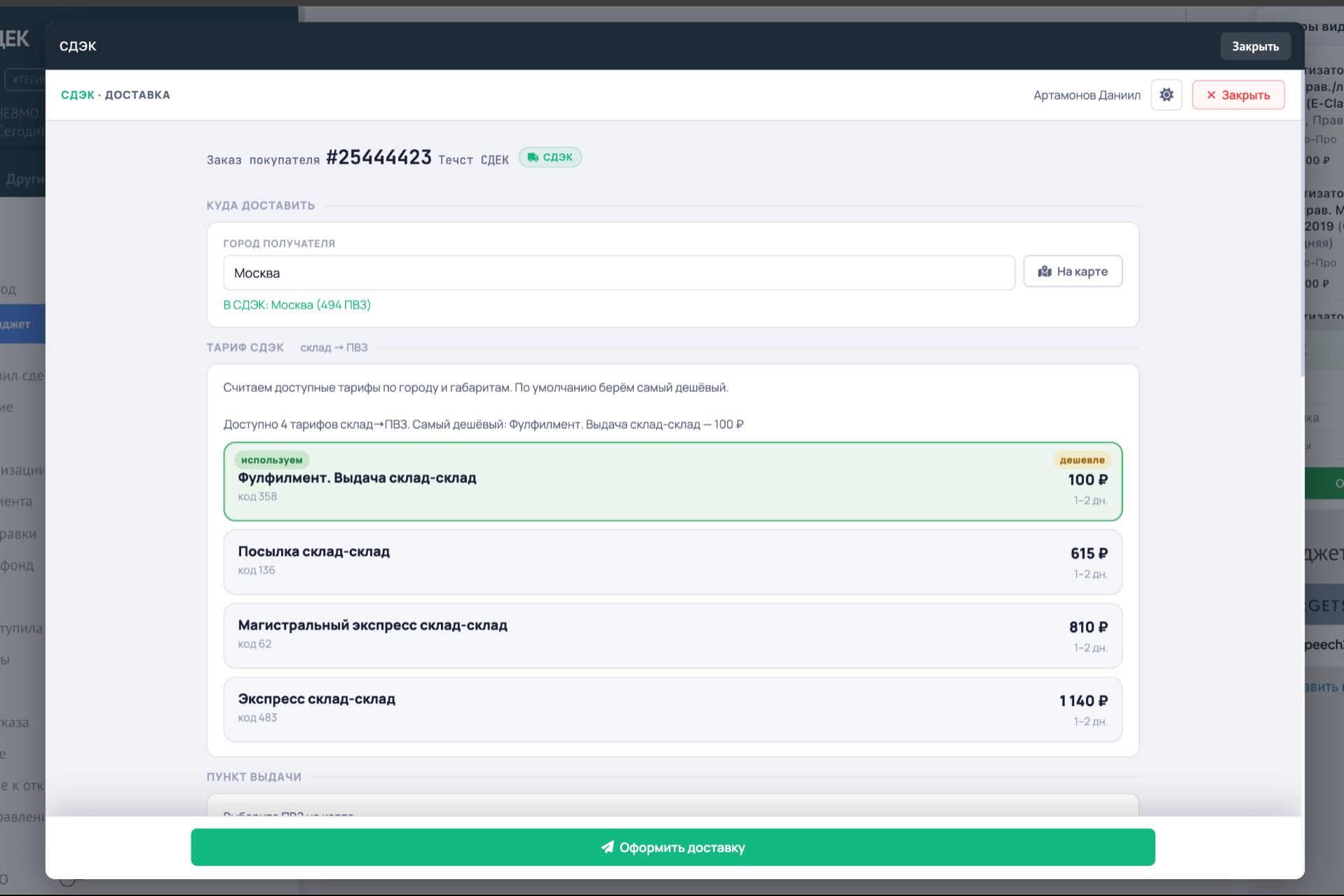
Task: Click the user name Артамонов Даниил
Action: pos(1087,95)
